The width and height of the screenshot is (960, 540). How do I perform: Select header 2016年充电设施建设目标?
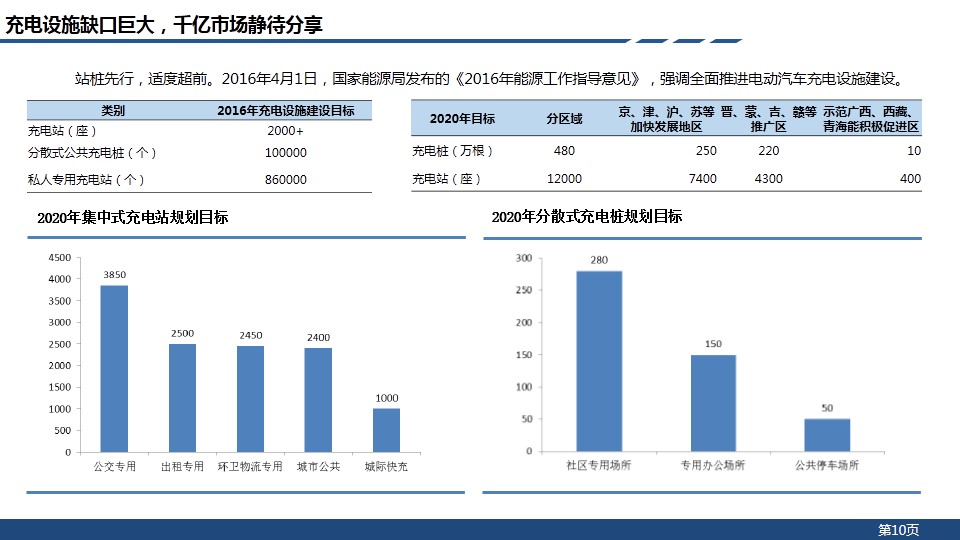tap(285, 111)
